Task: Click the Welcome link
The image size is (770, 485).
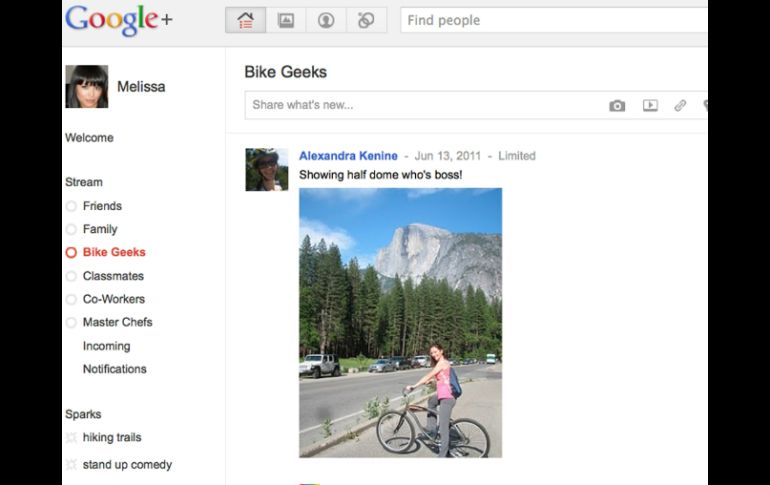Action: [89, 138]
